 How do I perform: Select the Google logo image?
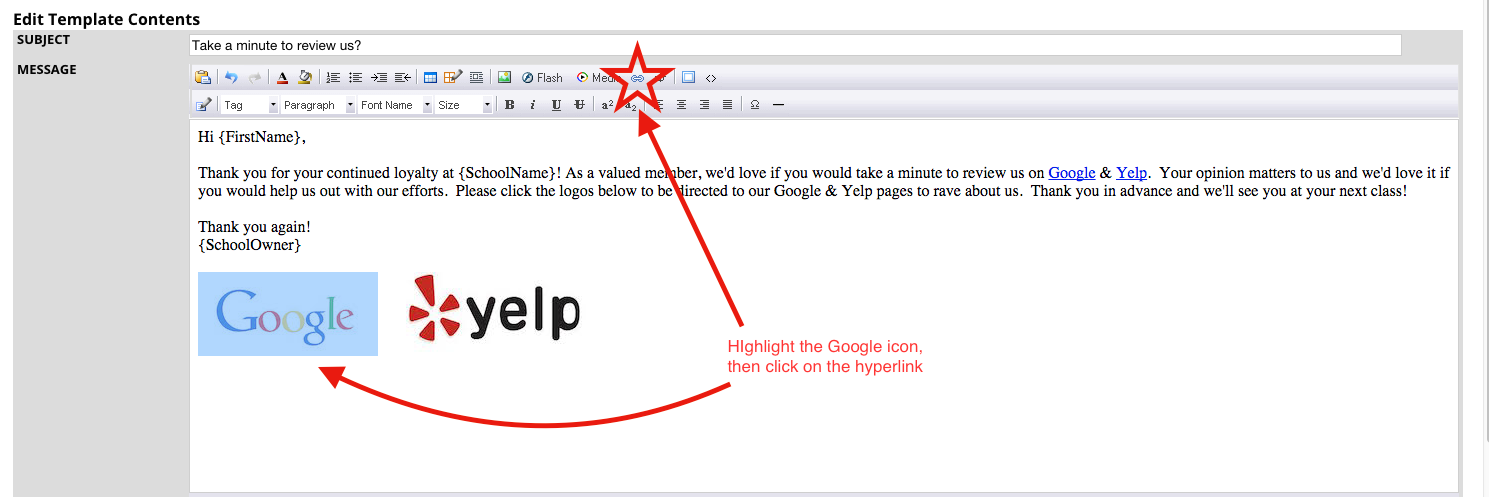coord(288,314)
